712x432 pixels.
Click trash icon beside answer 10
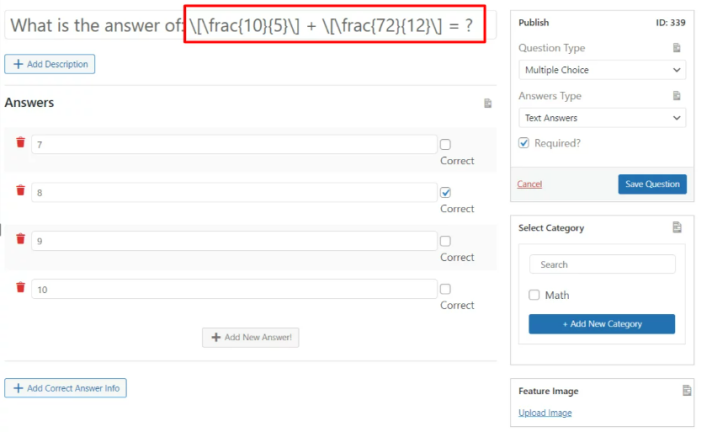point(20,287)
